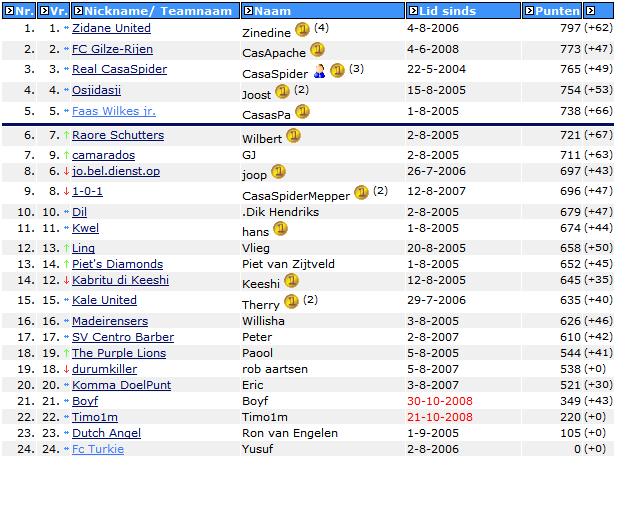Click the gold medal beside Joost

(x=282, y=91)
